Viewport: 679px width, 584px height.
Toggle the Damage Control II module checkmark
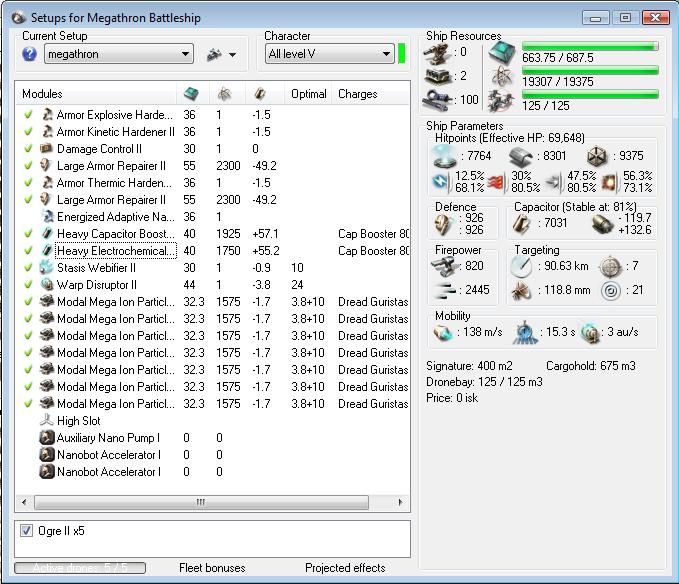pos(29,149)
